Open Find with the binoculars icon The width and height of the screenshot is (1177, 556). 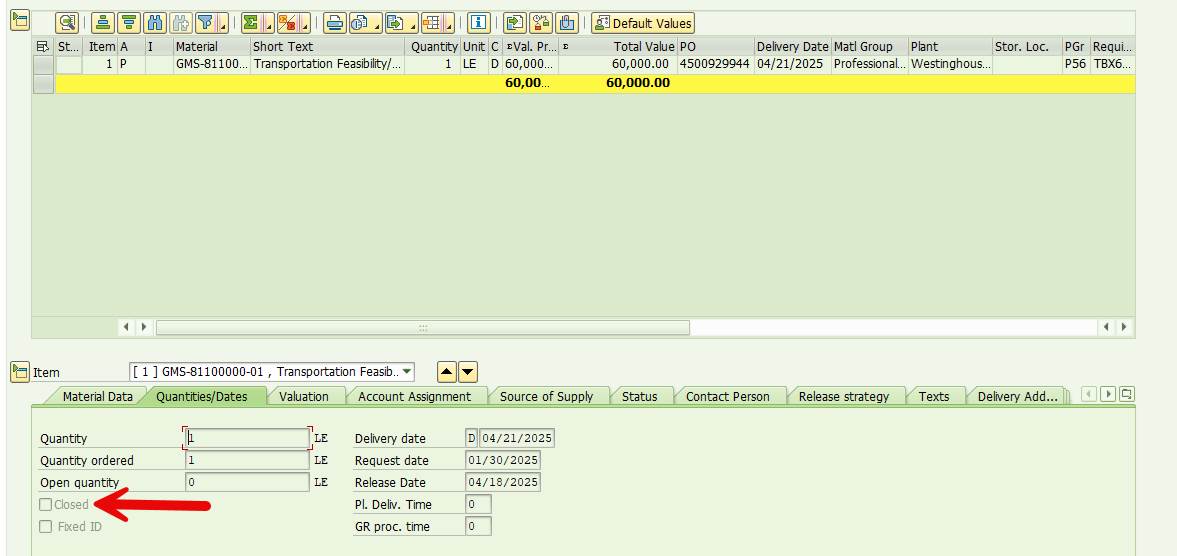[x=155, y=23]
